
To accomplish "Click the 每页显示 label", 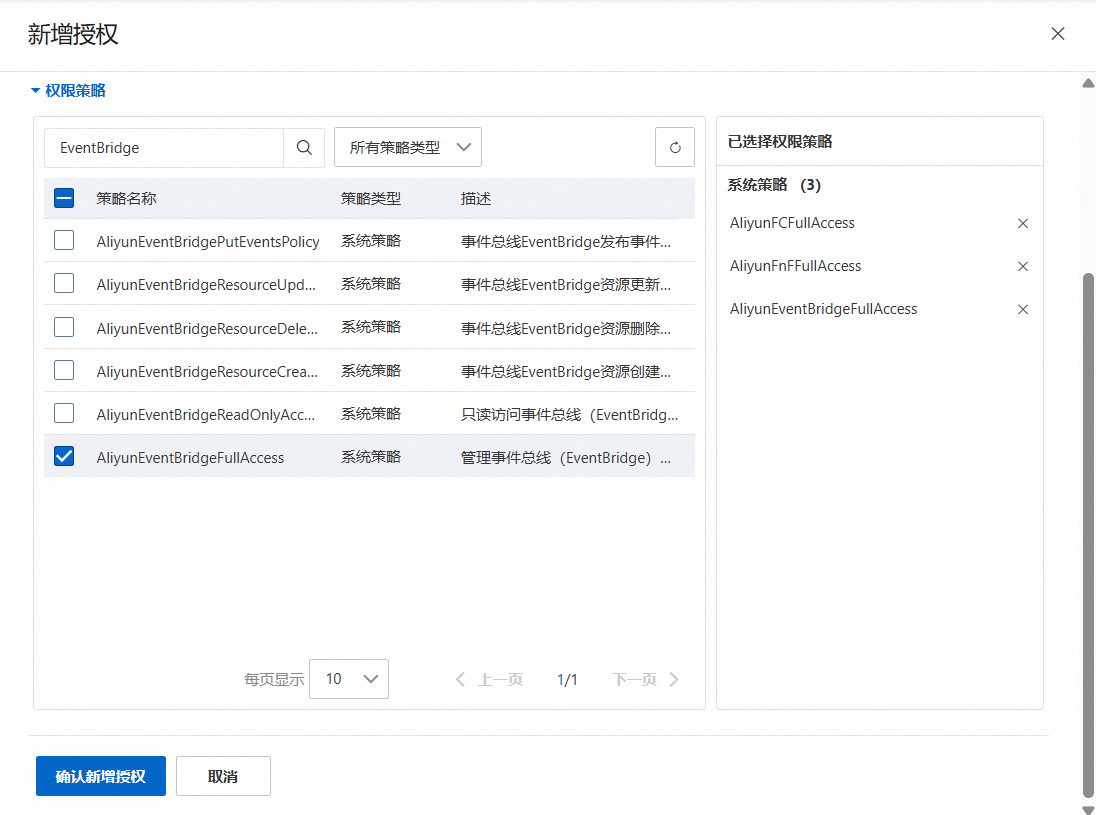I will pos(274,679).
